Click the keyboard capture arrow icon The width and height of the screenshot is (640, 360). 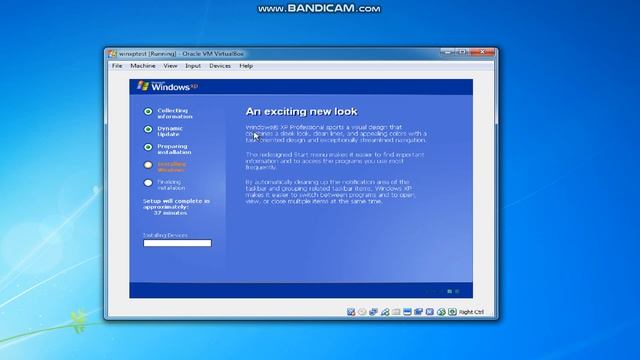coord(452,312)
